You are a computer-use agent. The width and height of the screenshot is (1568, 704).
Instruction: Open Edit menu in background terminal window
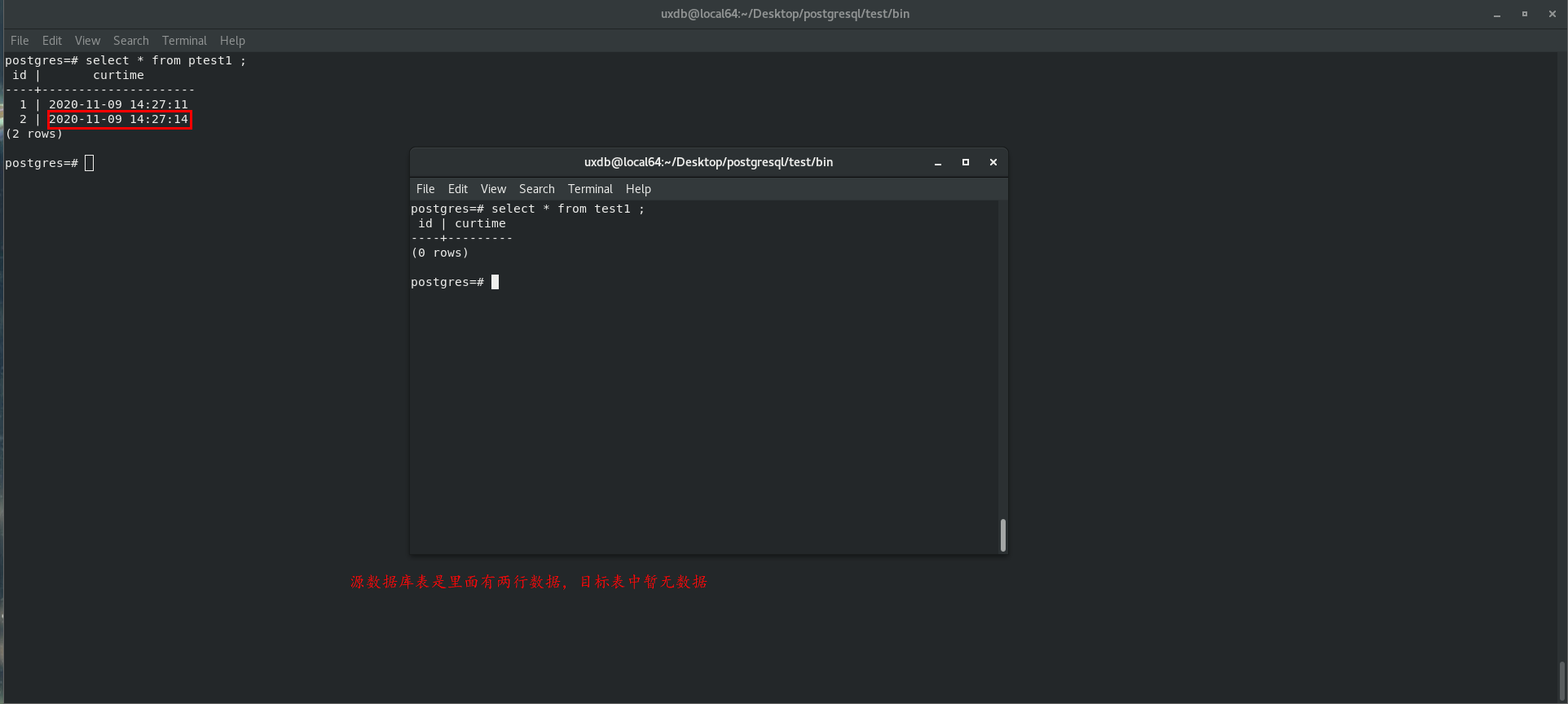click(x=52, y=41)
